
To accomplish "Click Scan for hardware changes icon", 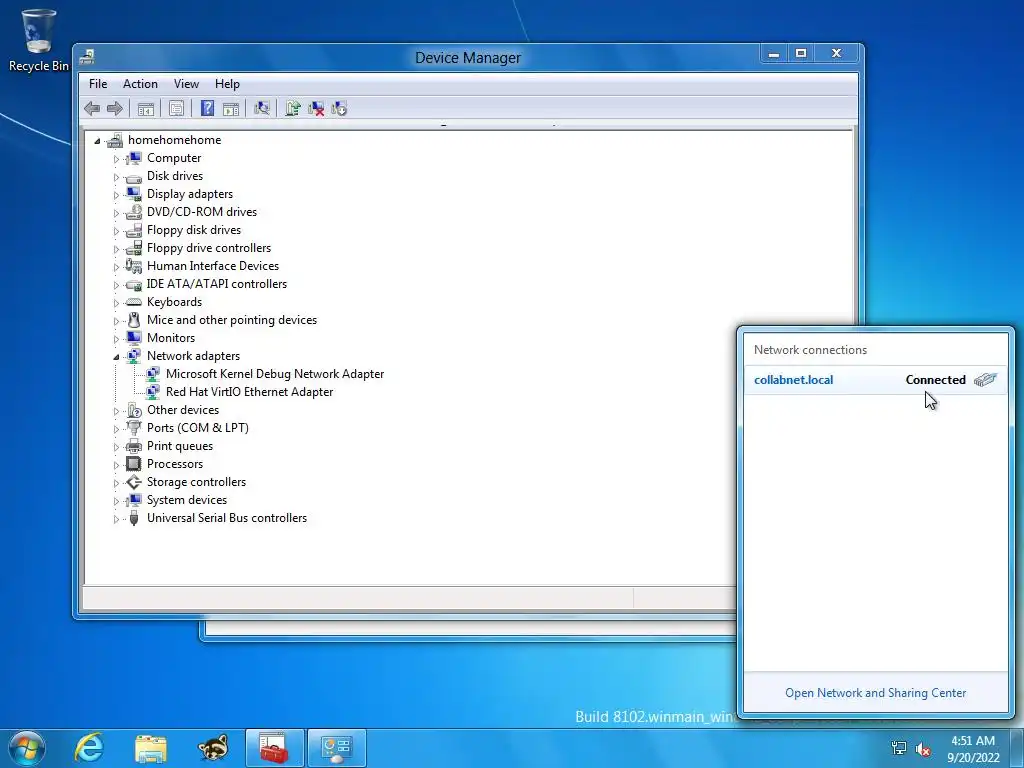I will pos(262,108).
